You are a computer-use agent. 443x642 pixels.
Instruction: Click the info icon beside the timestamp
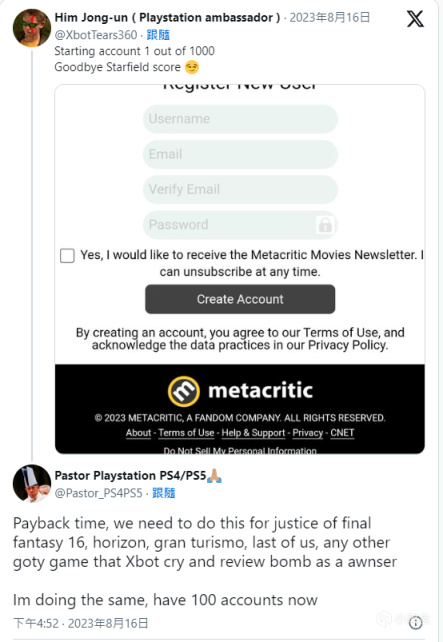pyautogui.click(x=416, y=623)
